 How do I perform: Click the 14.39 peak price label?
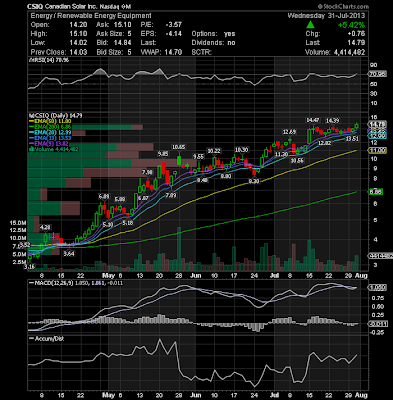coord(332,120)
